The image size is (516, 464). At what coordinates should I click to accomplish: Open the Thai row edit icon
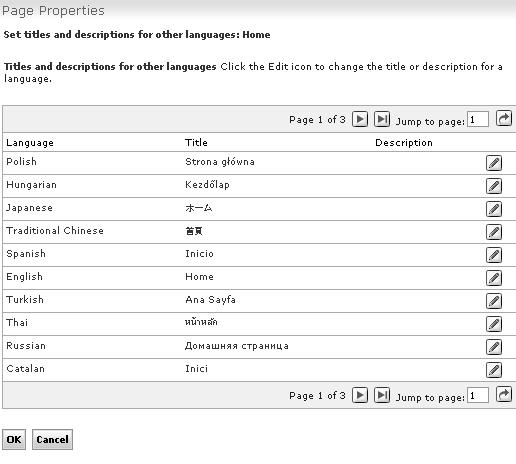[494, 324]
